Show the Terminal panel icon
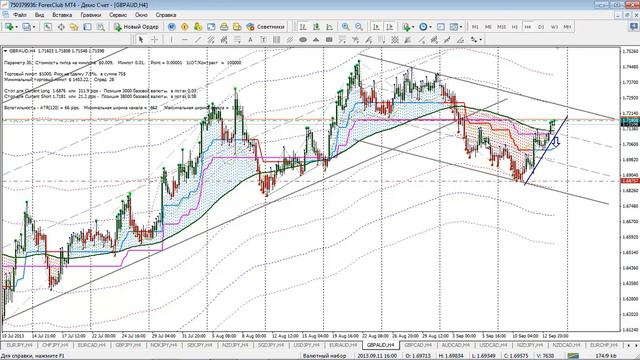Viewport: 640px width, 360px height. [x=87, y=27]
